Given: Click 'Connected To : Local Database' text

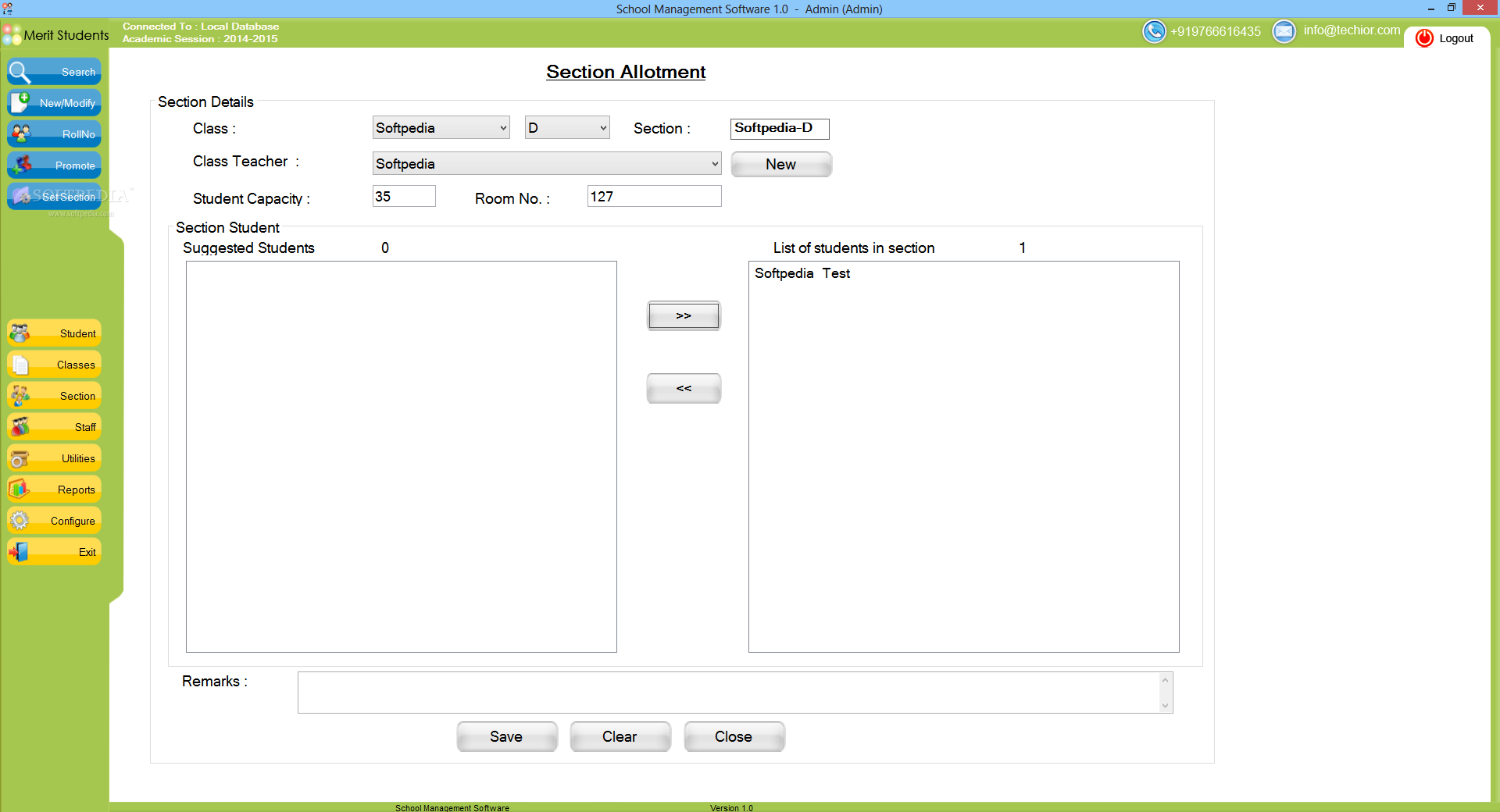Looking at the screenshot, I should tap(201, 27).
